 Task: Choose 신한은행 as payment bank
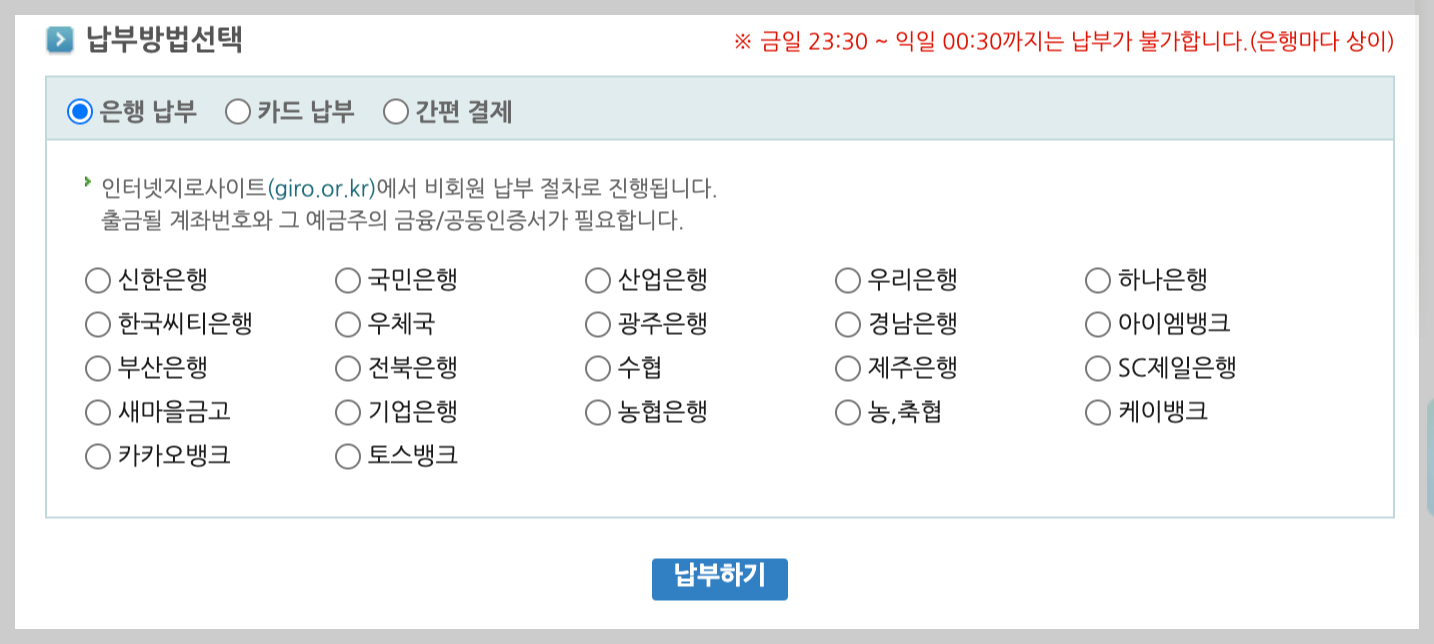(97, 280)
